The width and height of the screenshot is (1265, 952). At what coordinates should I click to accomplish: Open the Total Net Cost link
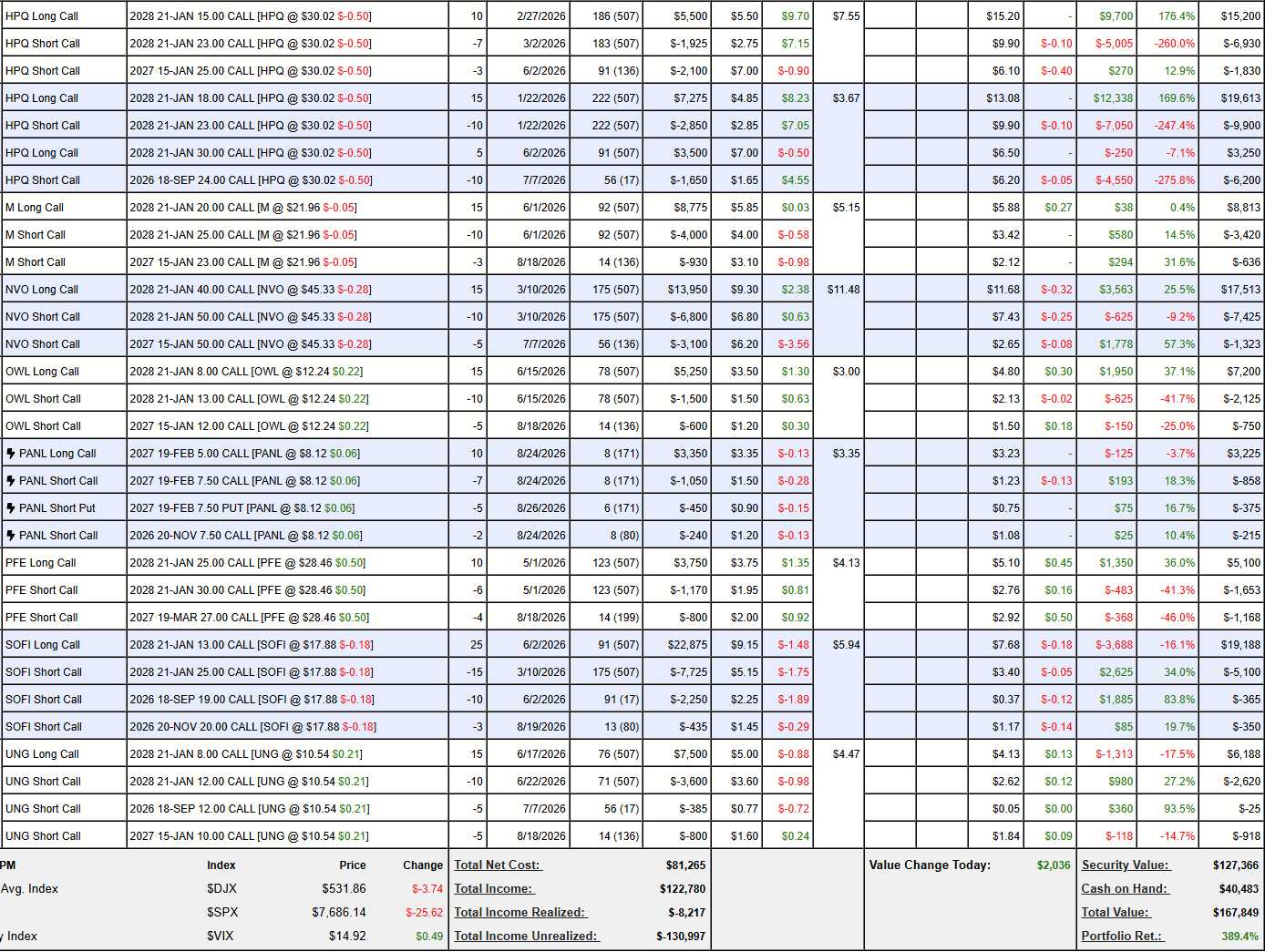(497, 865)
